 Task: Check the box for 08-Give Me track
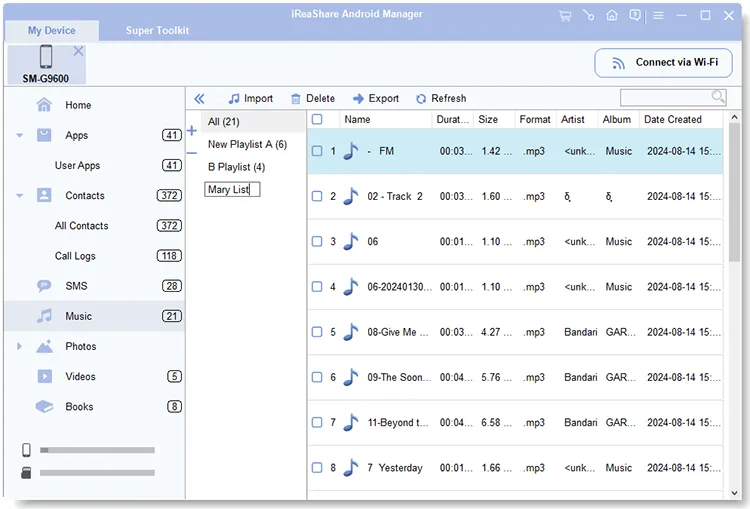[317, 332]
